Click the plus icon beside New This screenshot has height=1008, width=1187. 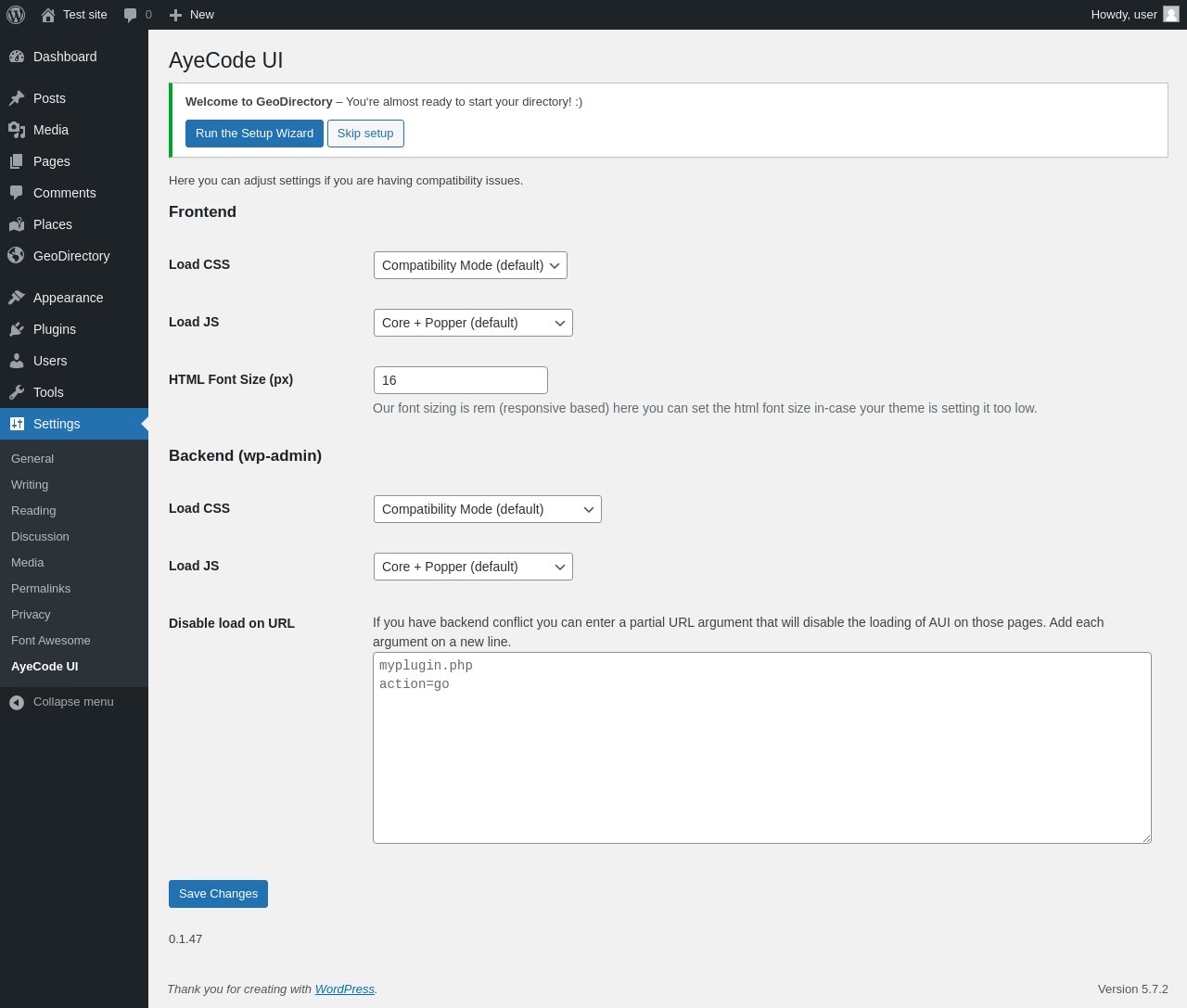click(175, 15)
